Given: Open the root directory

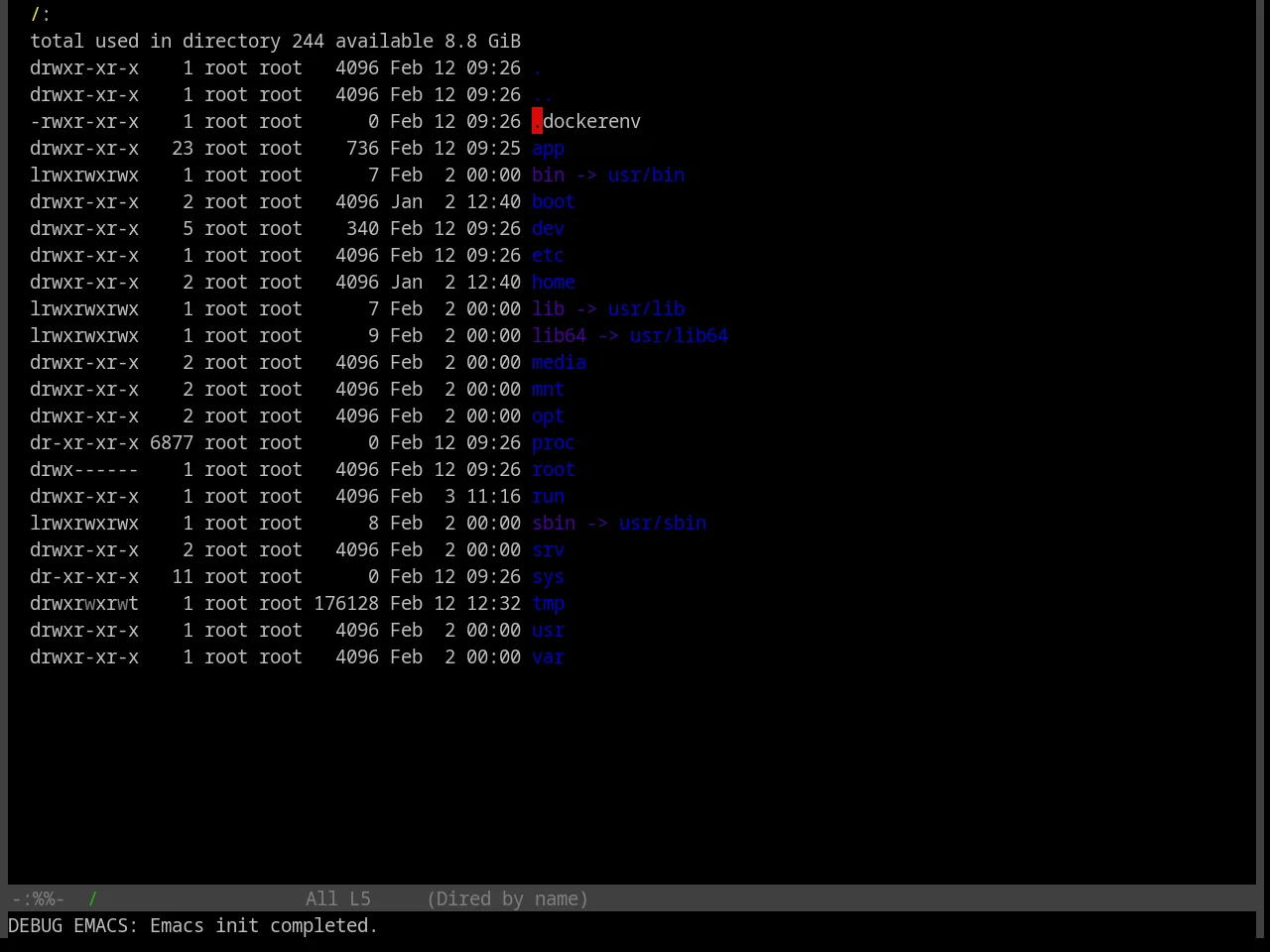Looking at the screenshot, I should (x=554, y=469).
